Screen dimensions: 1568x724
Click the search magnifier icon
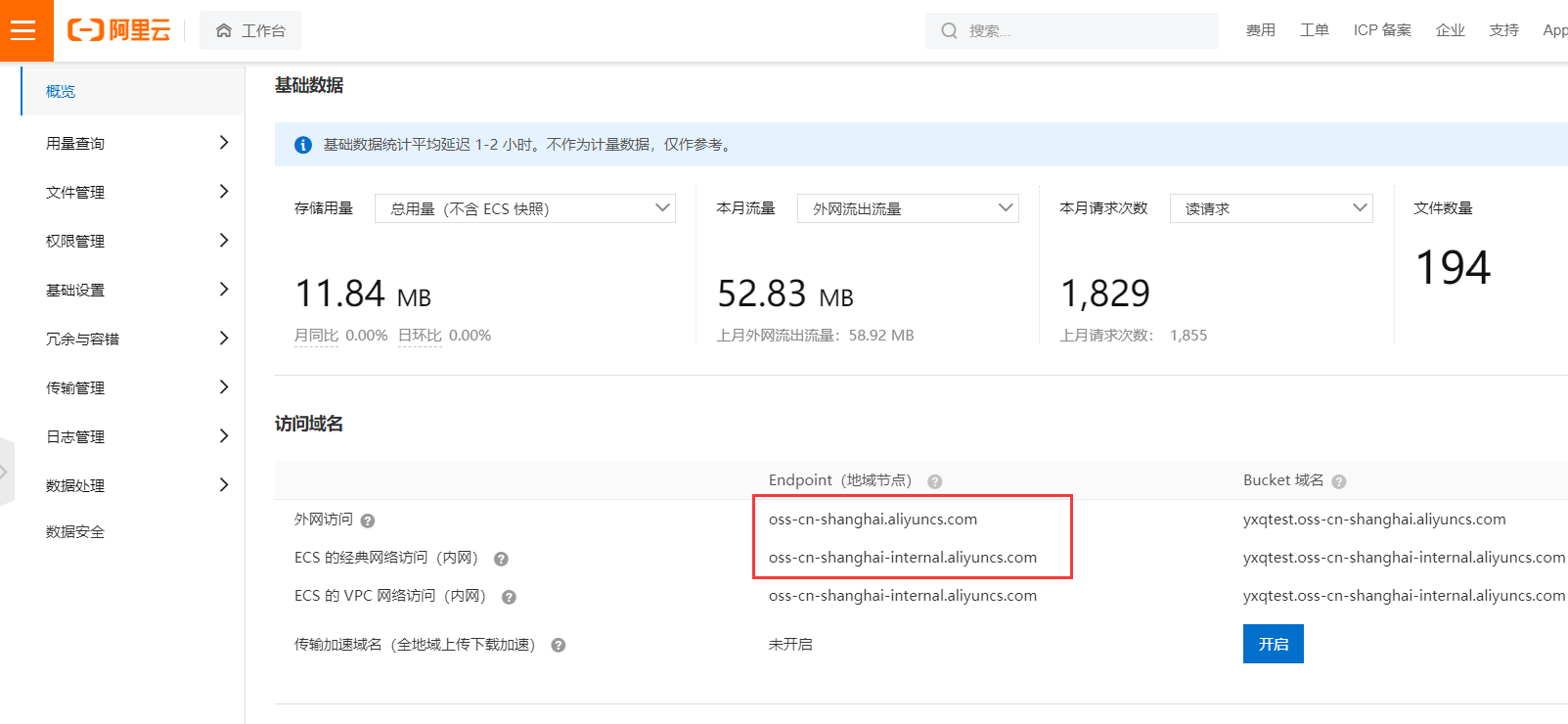click(x=949, y=30)
